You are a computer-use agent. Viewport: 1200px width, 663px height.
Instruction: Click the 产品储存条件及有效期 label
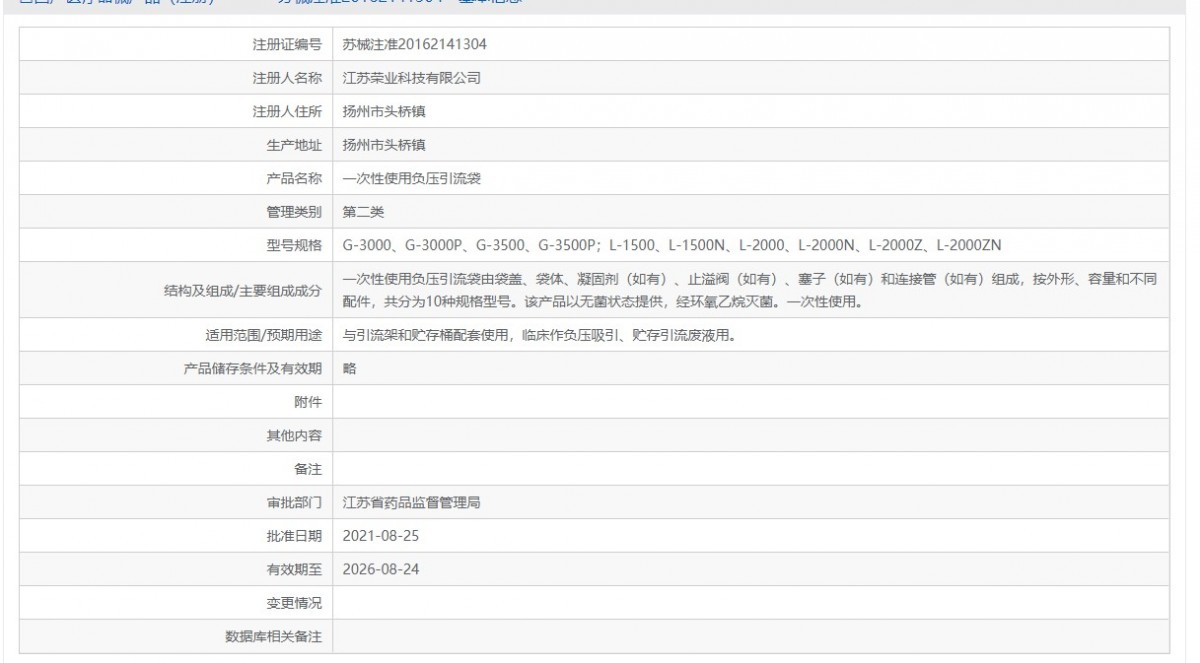(252, 368)
